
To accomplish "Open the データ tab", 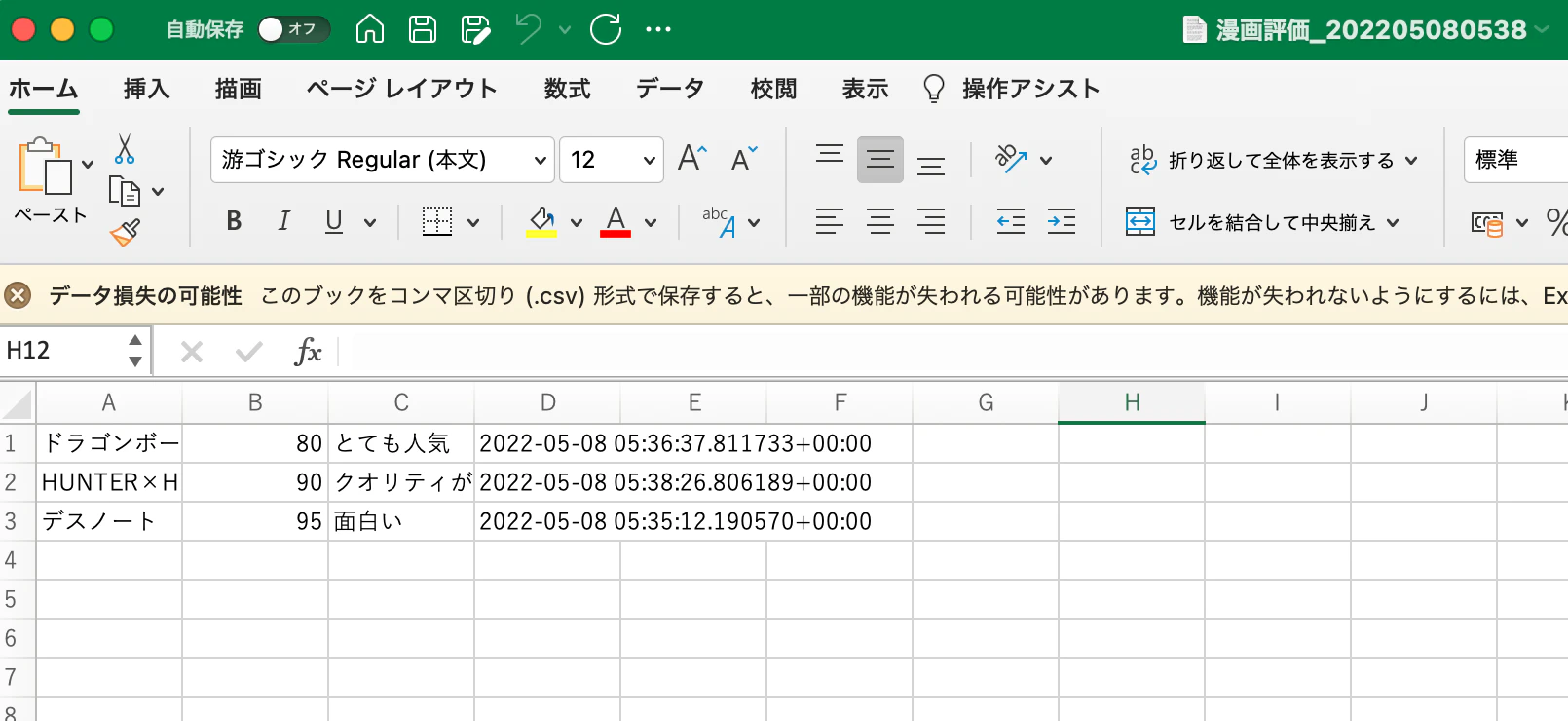I will [x=670, y=89].
